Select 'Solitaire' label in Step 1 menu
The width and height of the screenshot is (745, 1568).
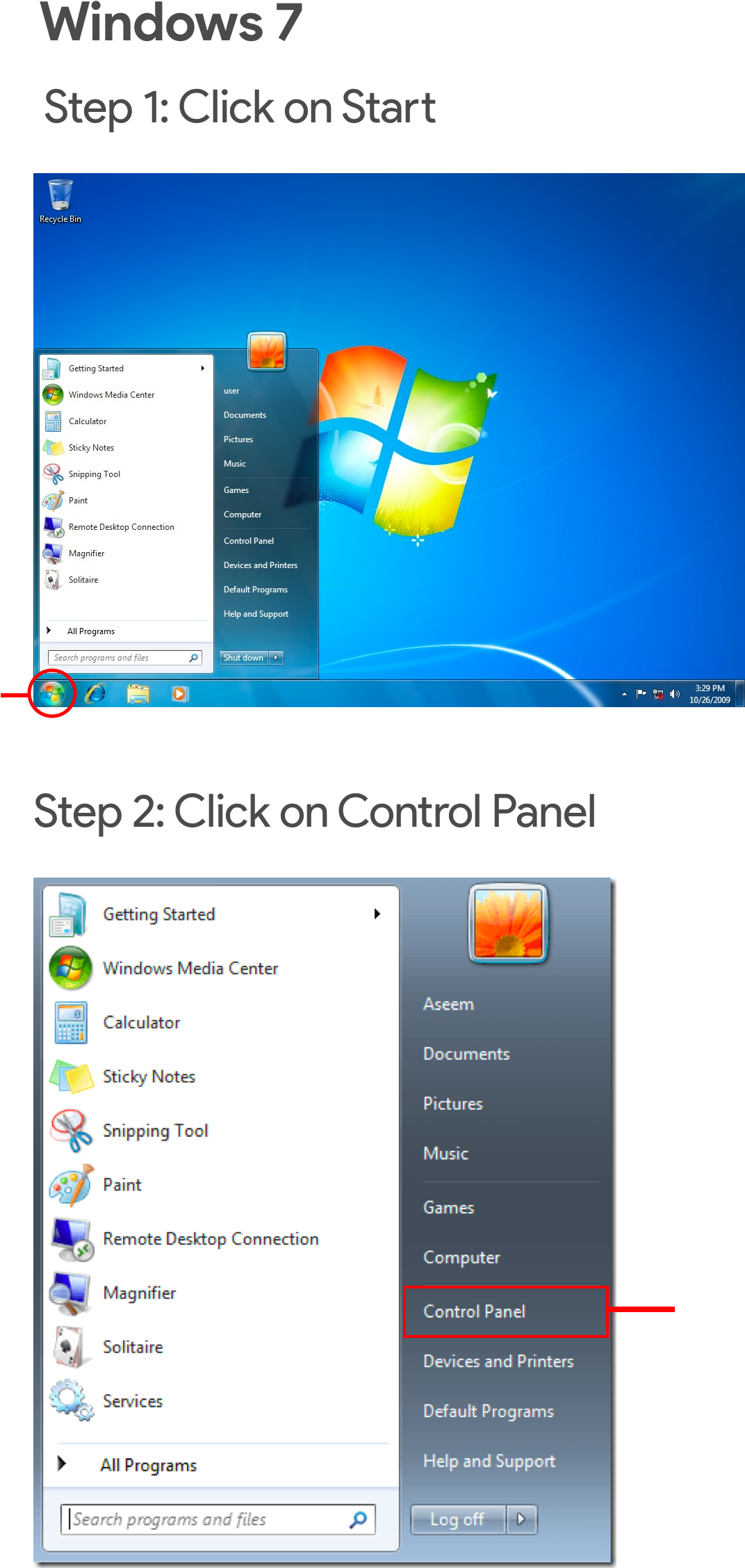pos(83,580)
